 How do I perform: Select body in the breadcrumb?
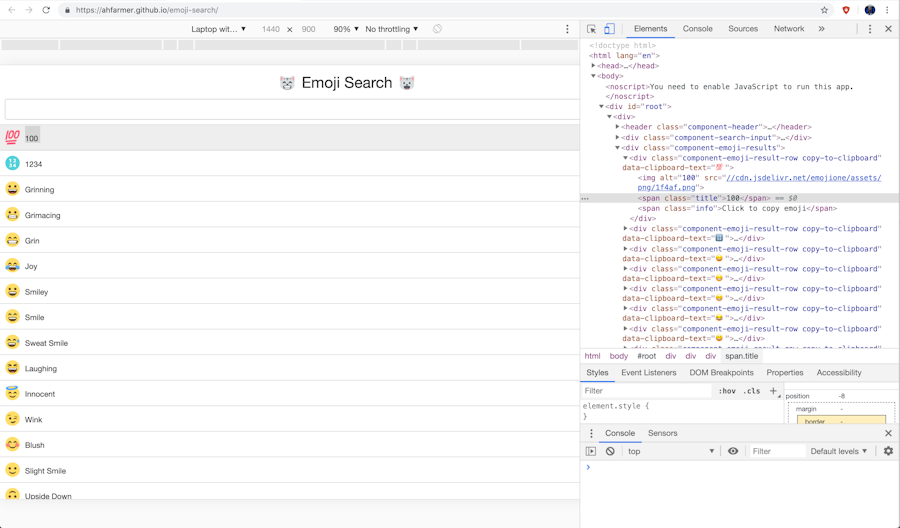pos(619,356)
